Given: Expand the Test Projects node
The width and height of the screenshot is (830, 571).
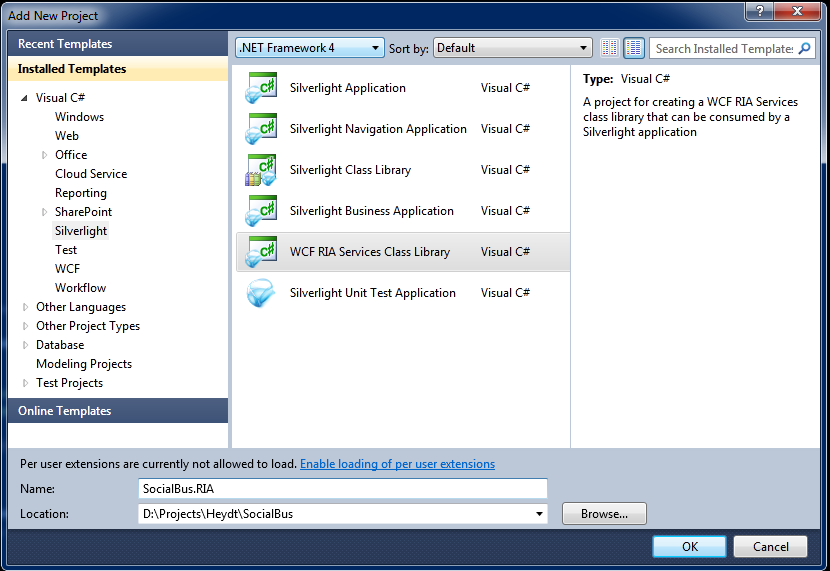Looking at the screenshot, I should (25, 383).
